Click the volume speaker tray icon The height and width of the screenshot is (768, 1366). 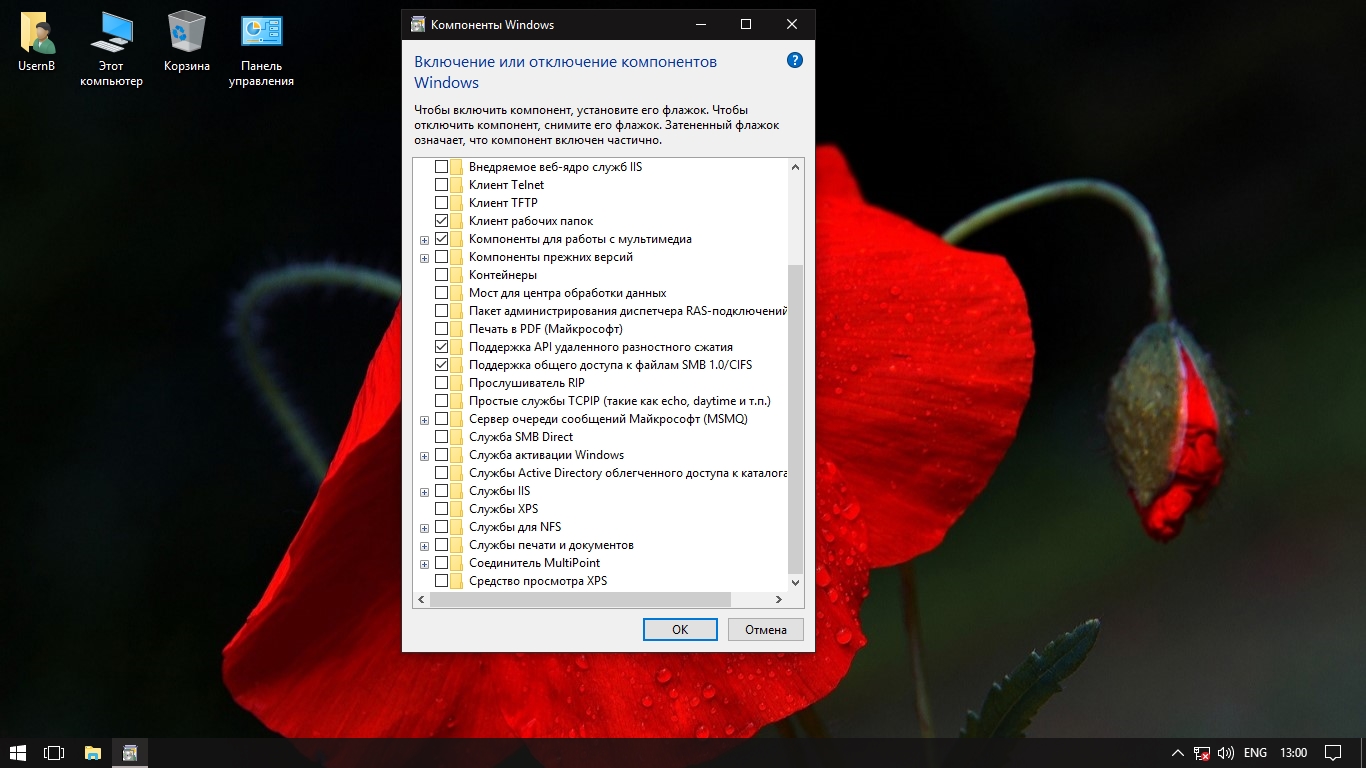1226,752
